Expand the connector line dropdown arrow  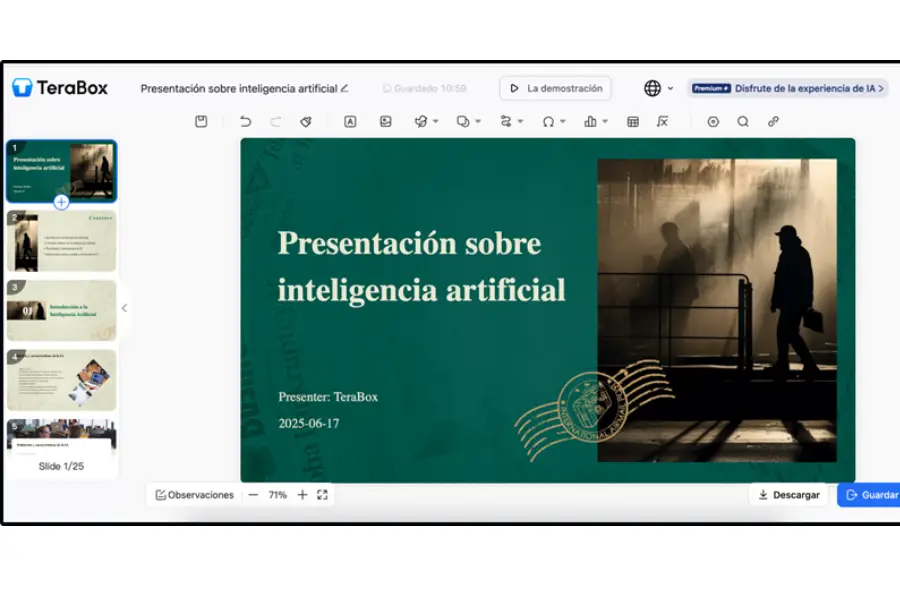coord(521,121)
